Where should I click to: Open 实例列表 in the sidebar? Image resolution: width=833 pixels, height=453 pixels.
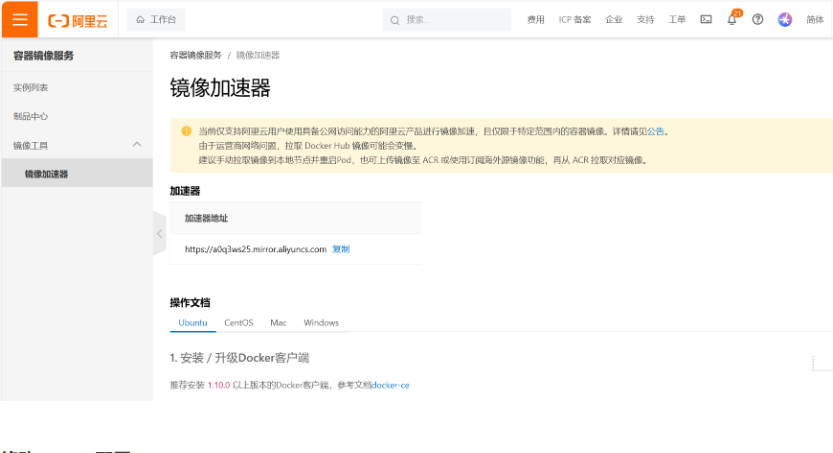31,88
